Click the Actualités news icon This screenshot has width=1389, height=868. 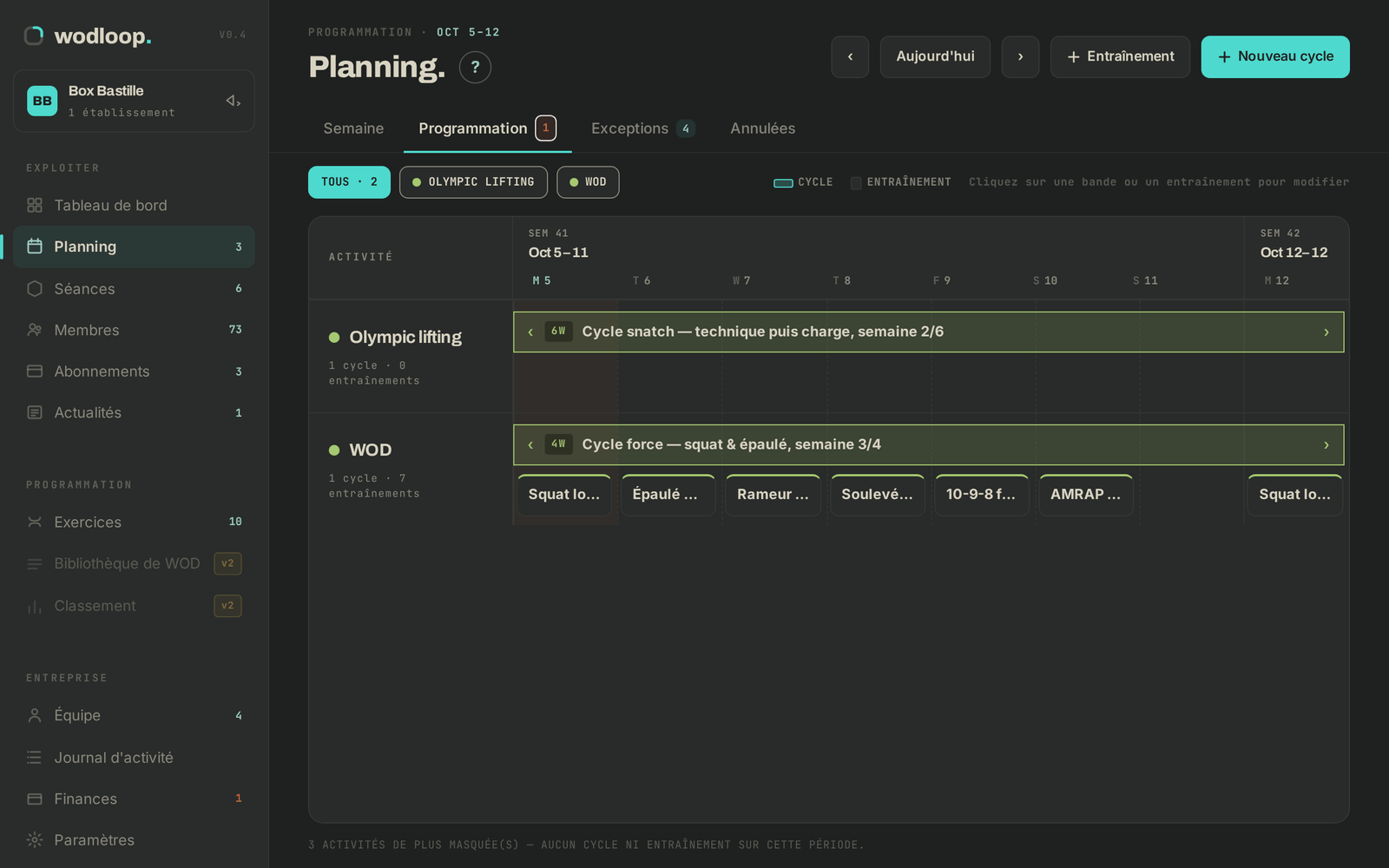[35, 413]
